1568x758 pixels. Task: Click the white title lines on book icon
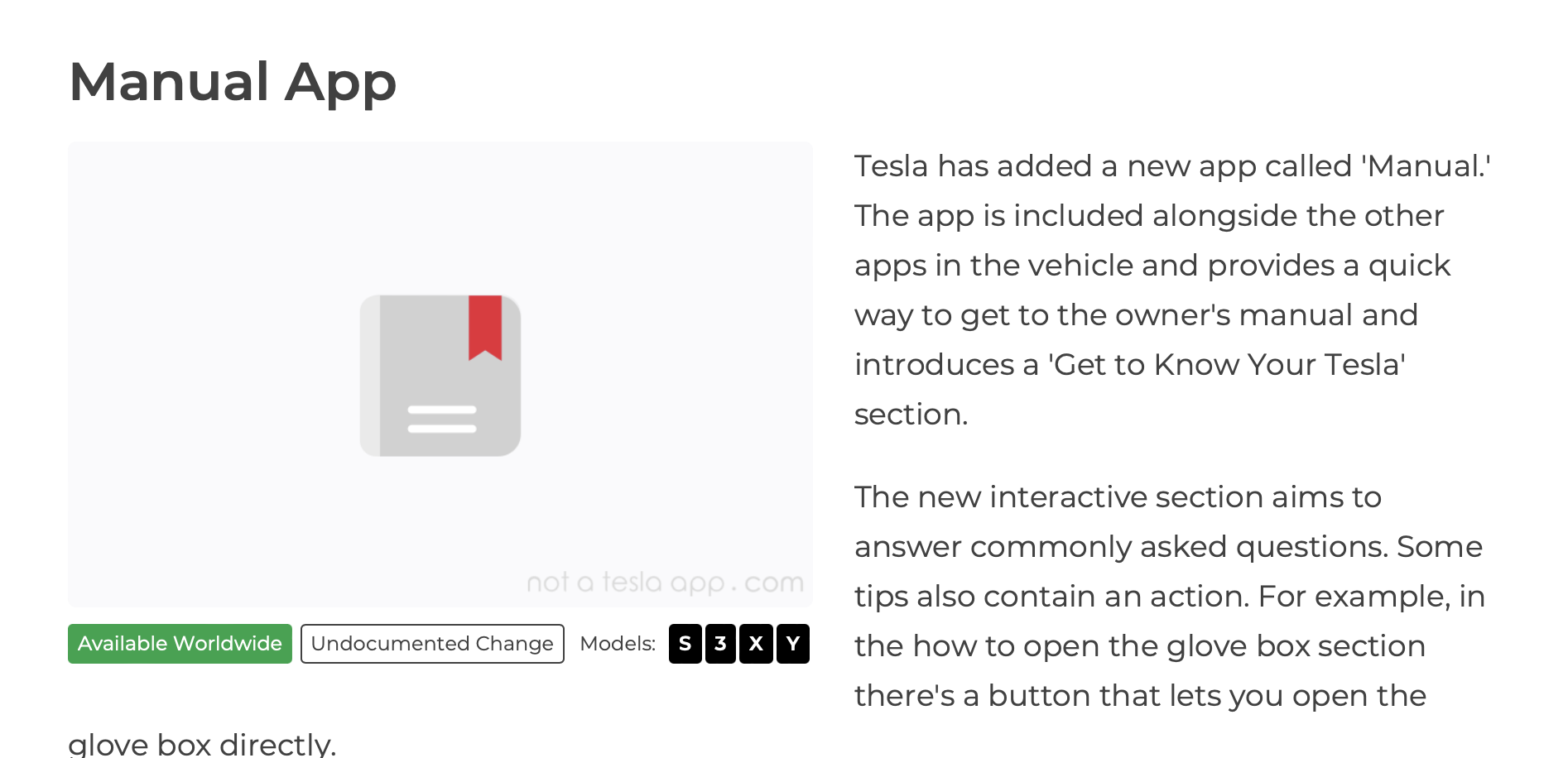point(442,419)
